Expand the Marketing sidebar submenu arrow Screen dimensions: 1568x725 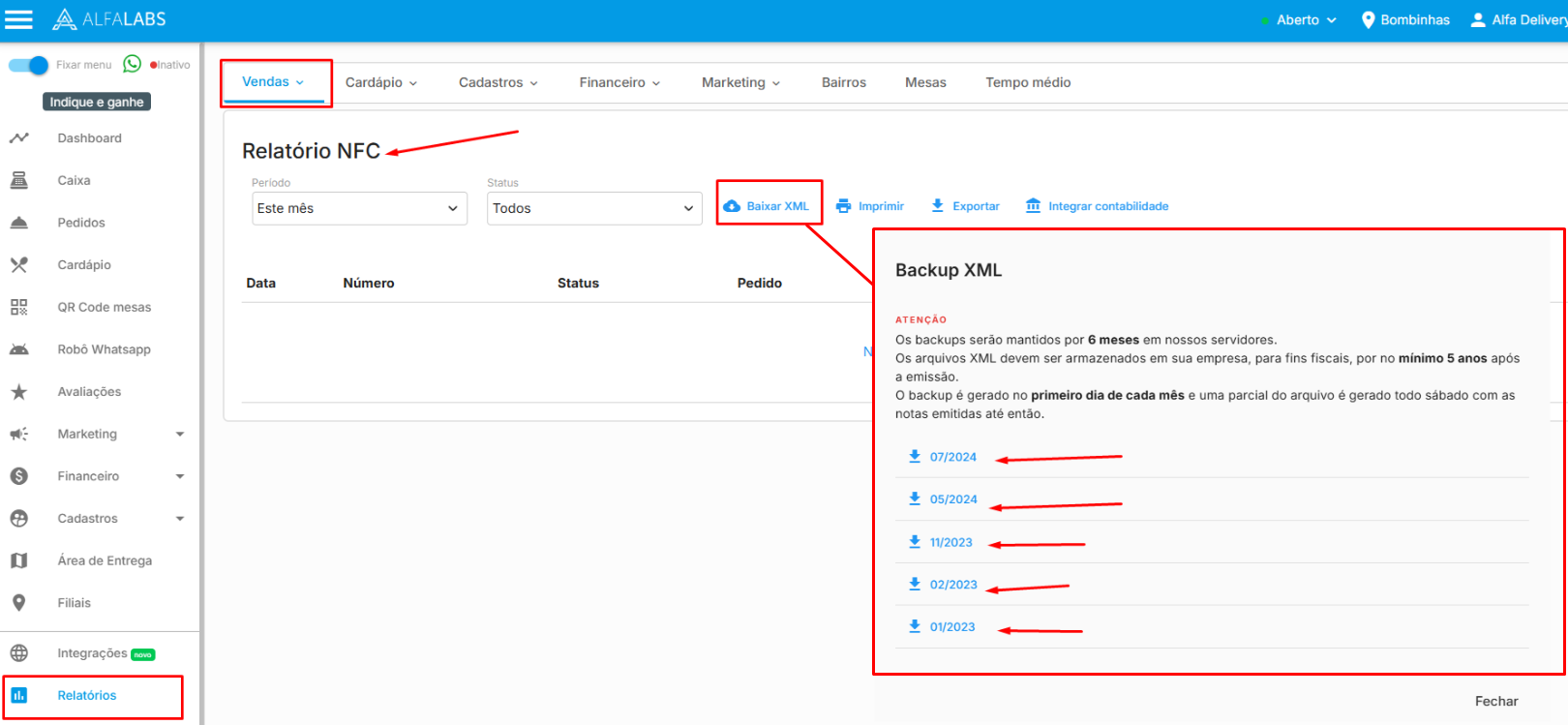(180, 435)
